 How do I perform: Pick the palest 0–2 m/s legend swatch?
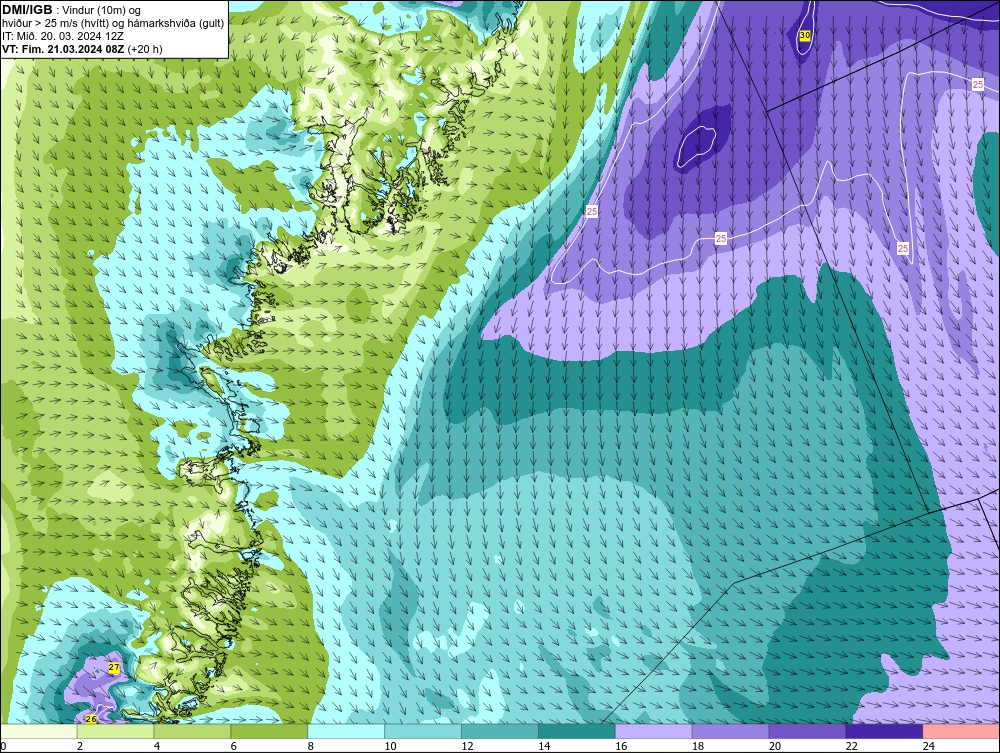[x=38, y=731]
